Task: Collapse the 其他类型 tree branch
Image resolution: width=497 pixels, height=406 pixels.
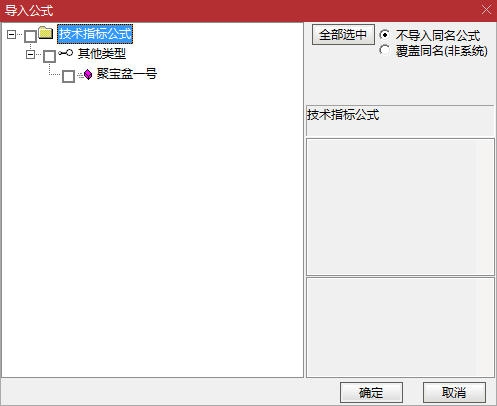Action: coord(30,54)
